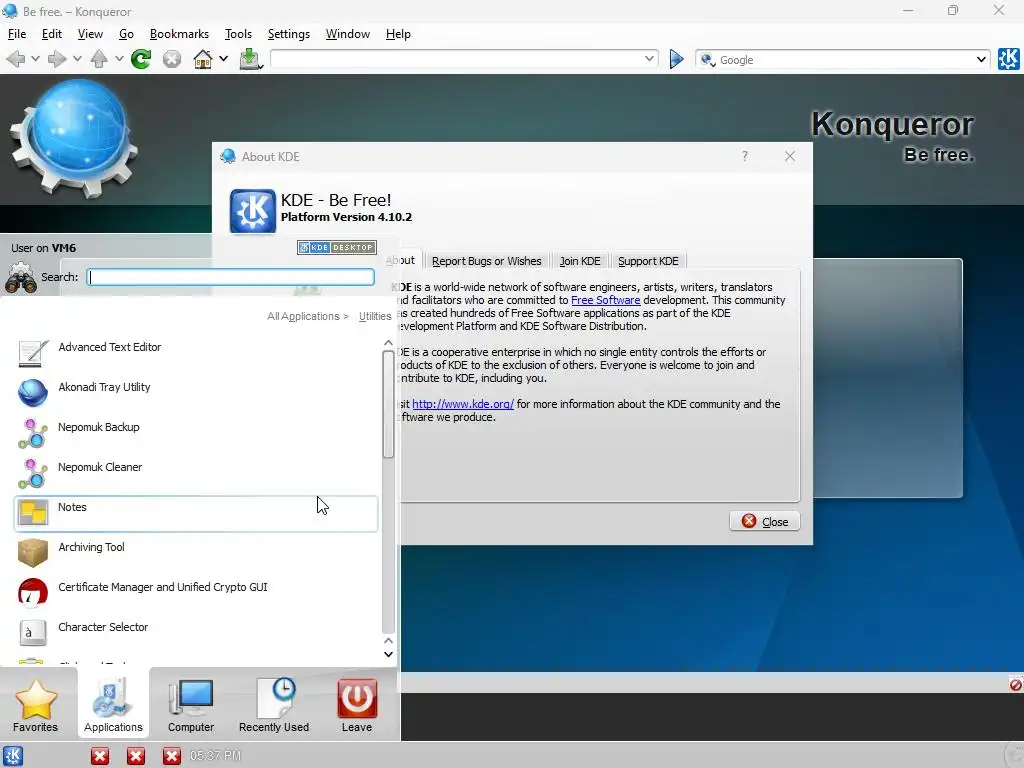Open Nepomuk Backup
This screenshot has height=768, width=1024.
tap(195, 434)
